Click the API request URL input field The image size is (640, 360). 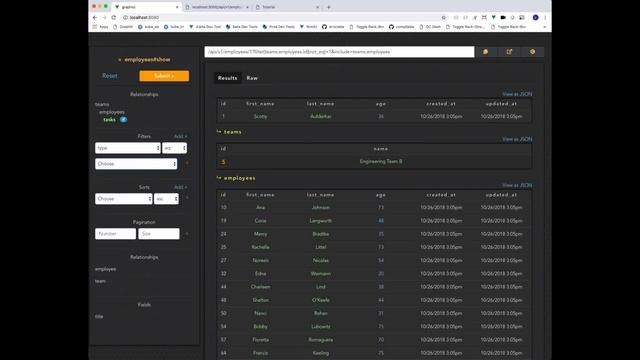tap(339, 52)
